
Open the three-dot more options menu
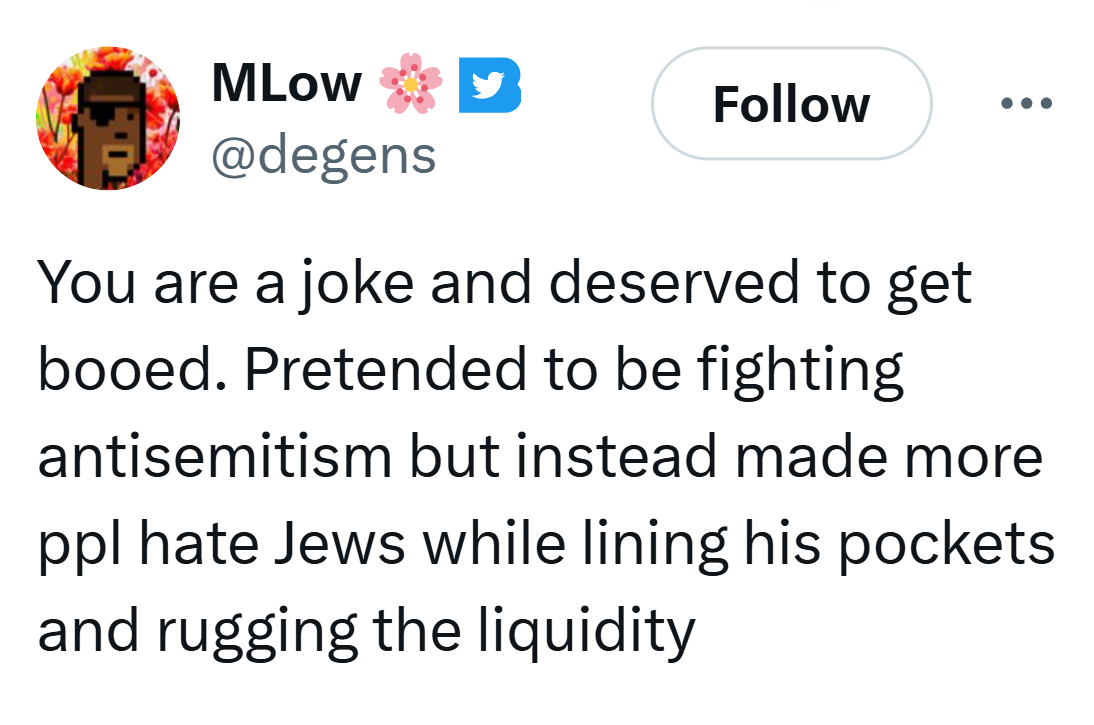click(1025, 103)
